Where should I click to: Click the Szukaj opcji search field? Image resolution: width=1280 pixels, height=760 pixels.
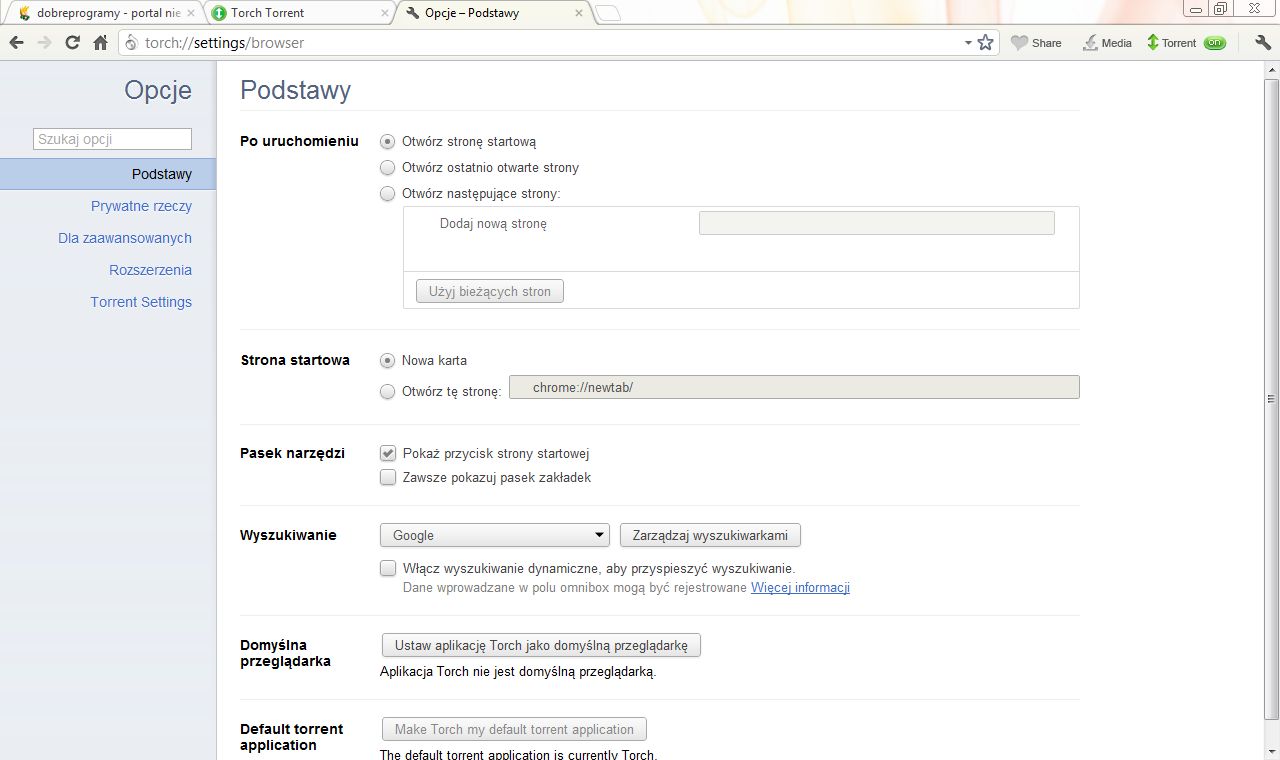coord(112,139)
